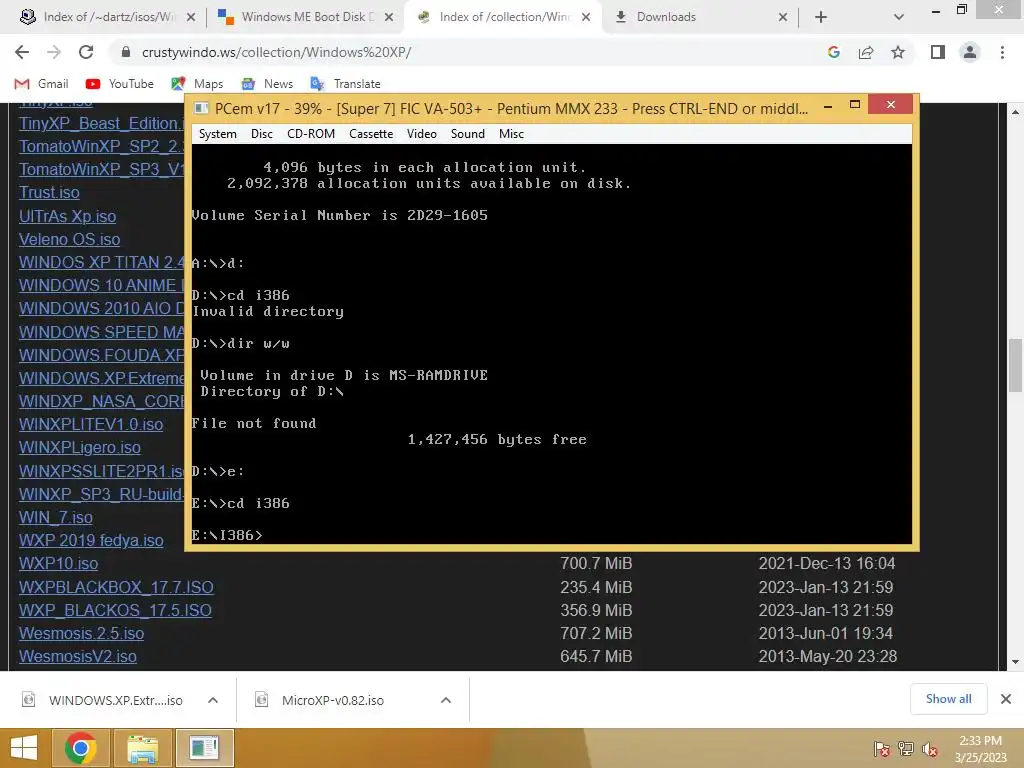
Task: Open PCem Cassette menu
Action: pos(371,134)
